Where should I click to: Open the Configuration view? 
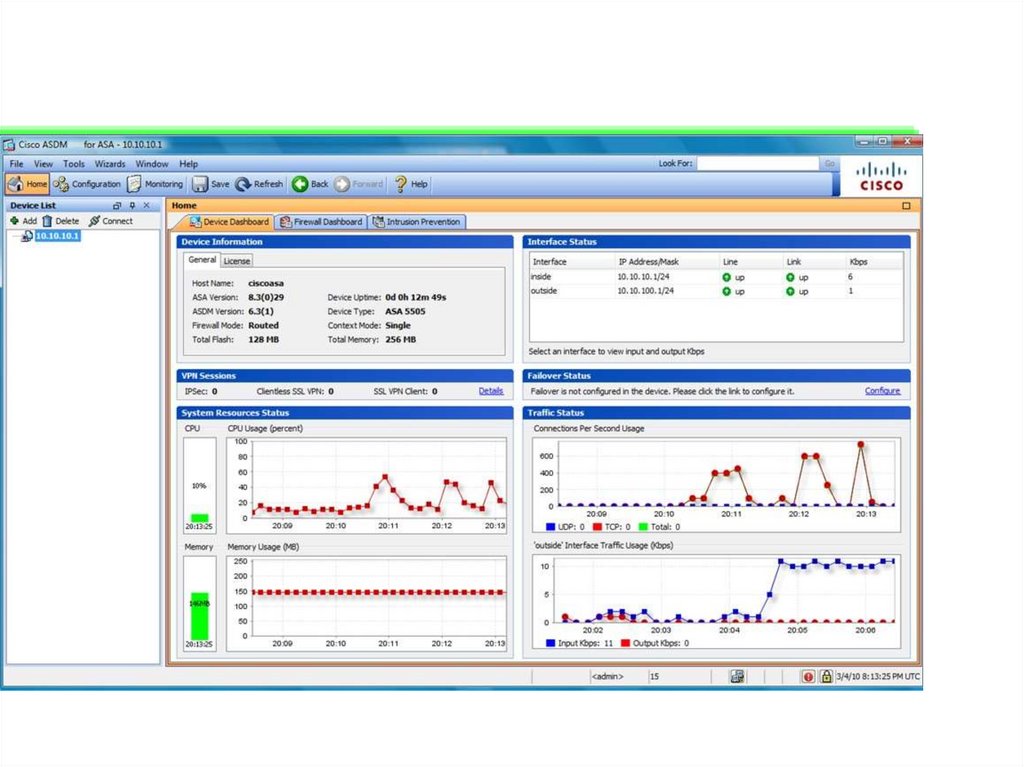point(88,184)
